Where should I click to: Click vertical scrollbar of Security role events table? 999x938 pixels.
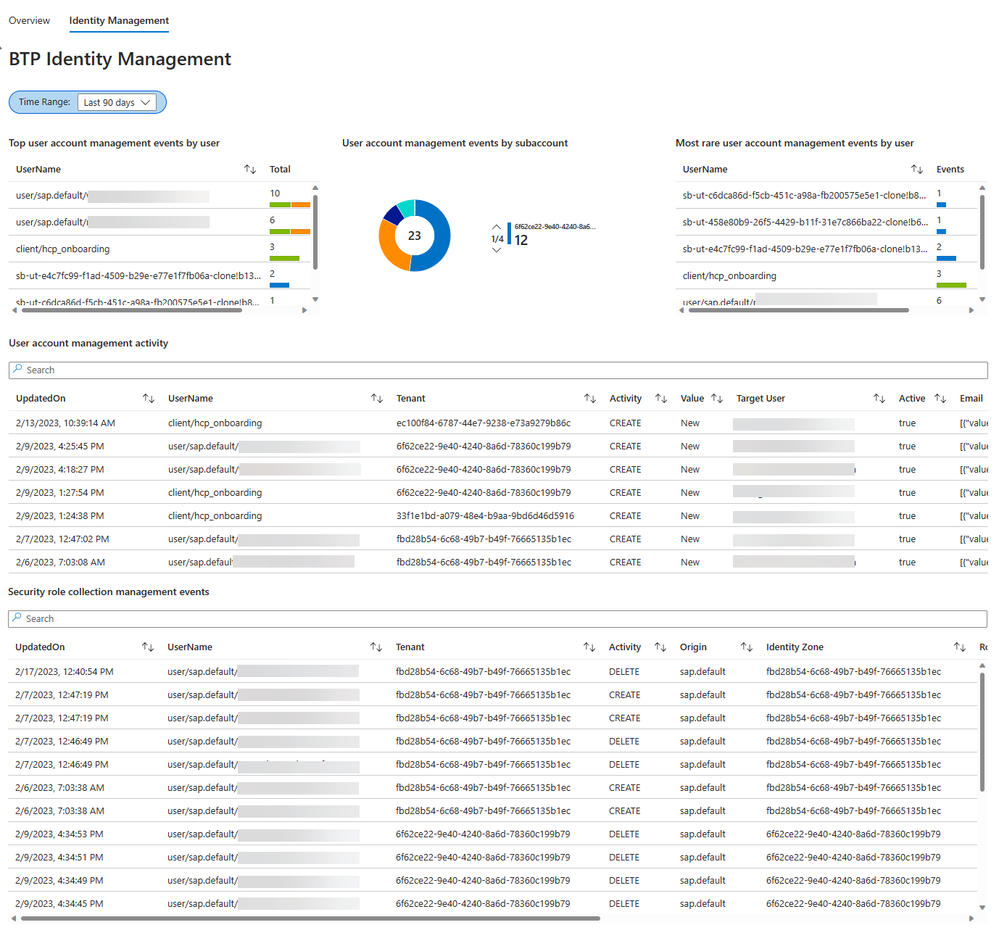[982, 730]
